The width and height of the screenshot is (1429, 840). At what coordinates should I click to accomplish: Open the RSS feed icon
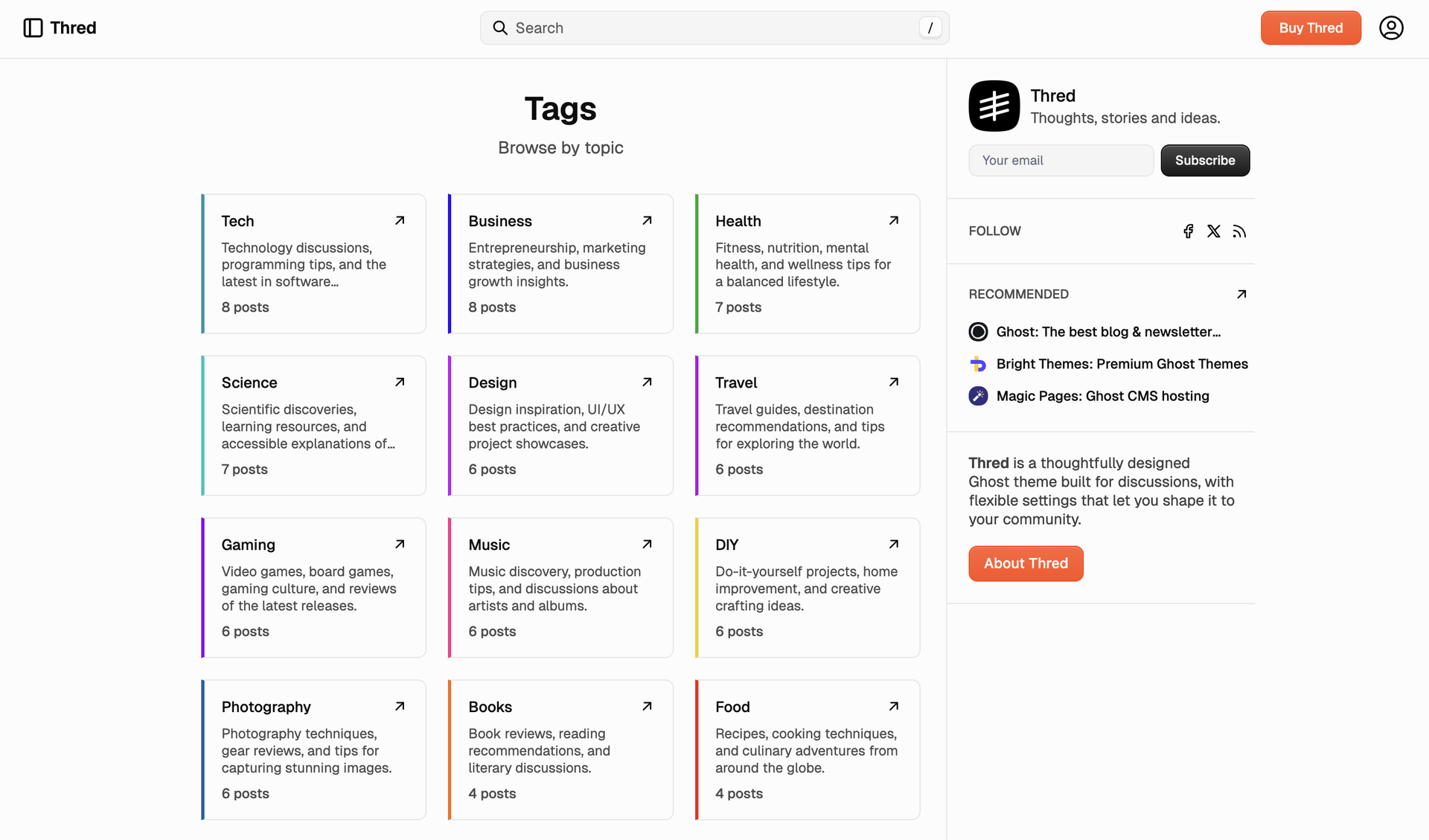pyautogui.click(x=1239, y=231)
